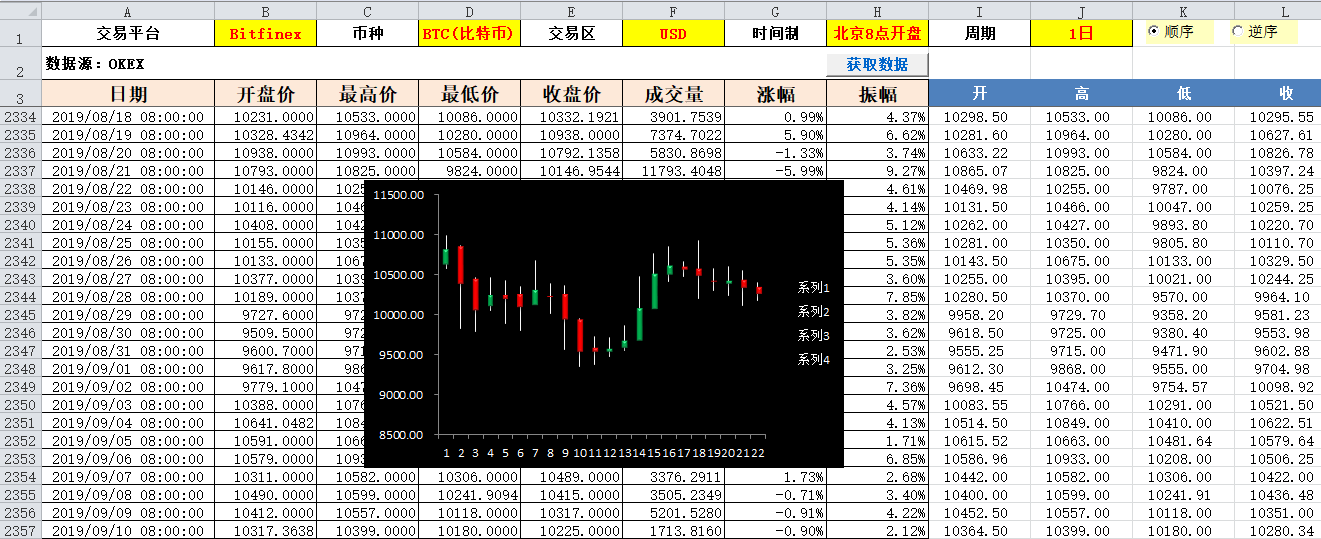Click date cell 2019/08/18 08:00:00
This screenshot has height=539, width=1321.
pyautogui.click(x=128, y=117)
